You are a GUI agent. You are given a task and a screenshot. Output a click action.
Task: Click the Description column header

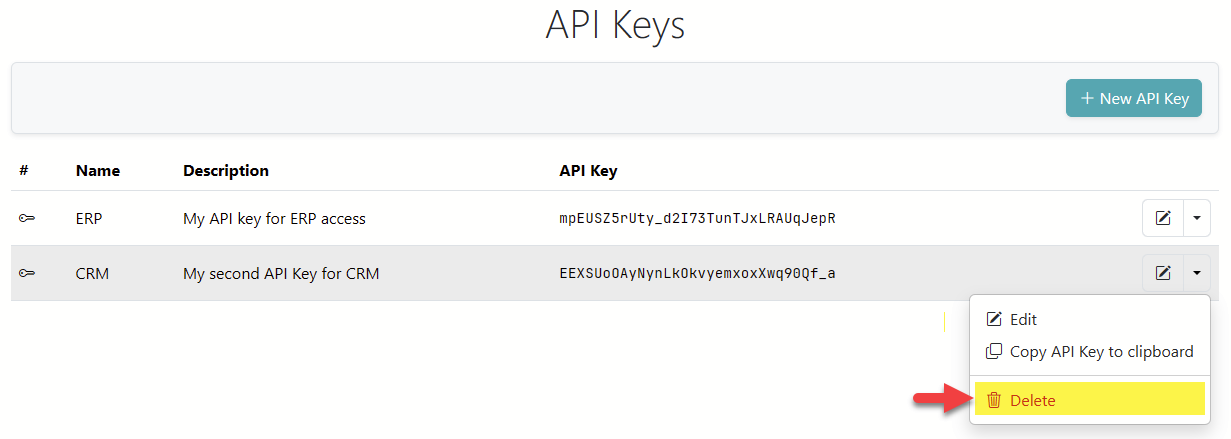tap(226, 171)
